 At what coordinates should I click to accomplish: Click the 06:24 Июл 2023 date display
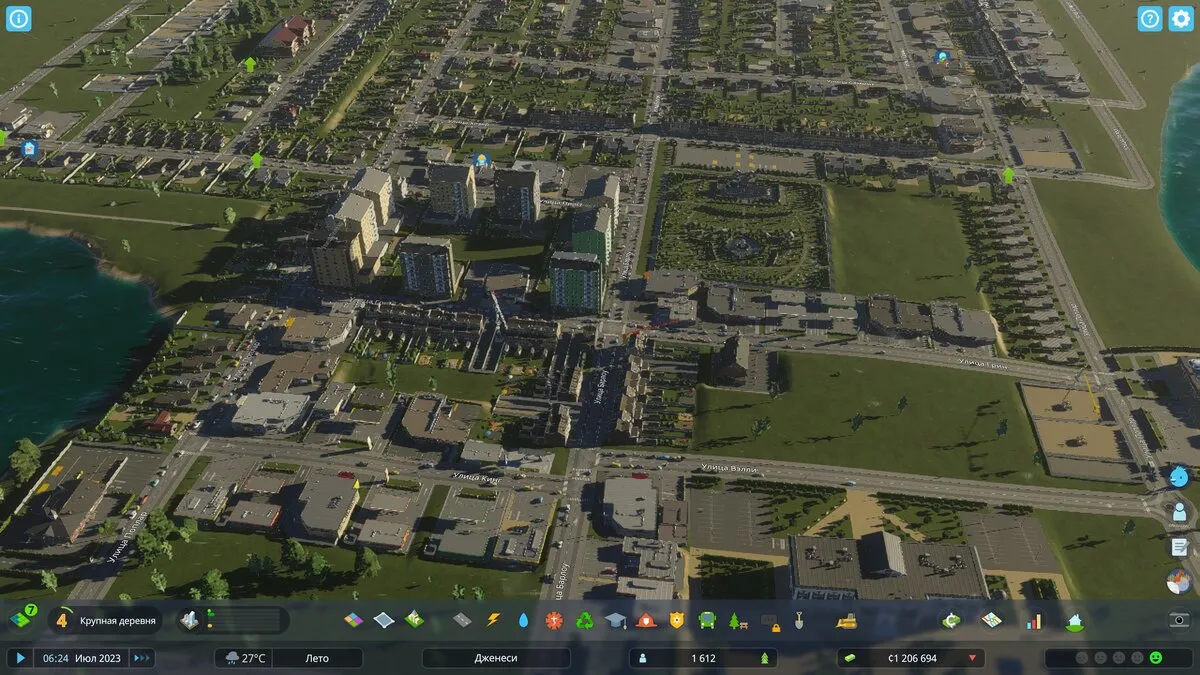pyautogui.click(x=81, y=658)
